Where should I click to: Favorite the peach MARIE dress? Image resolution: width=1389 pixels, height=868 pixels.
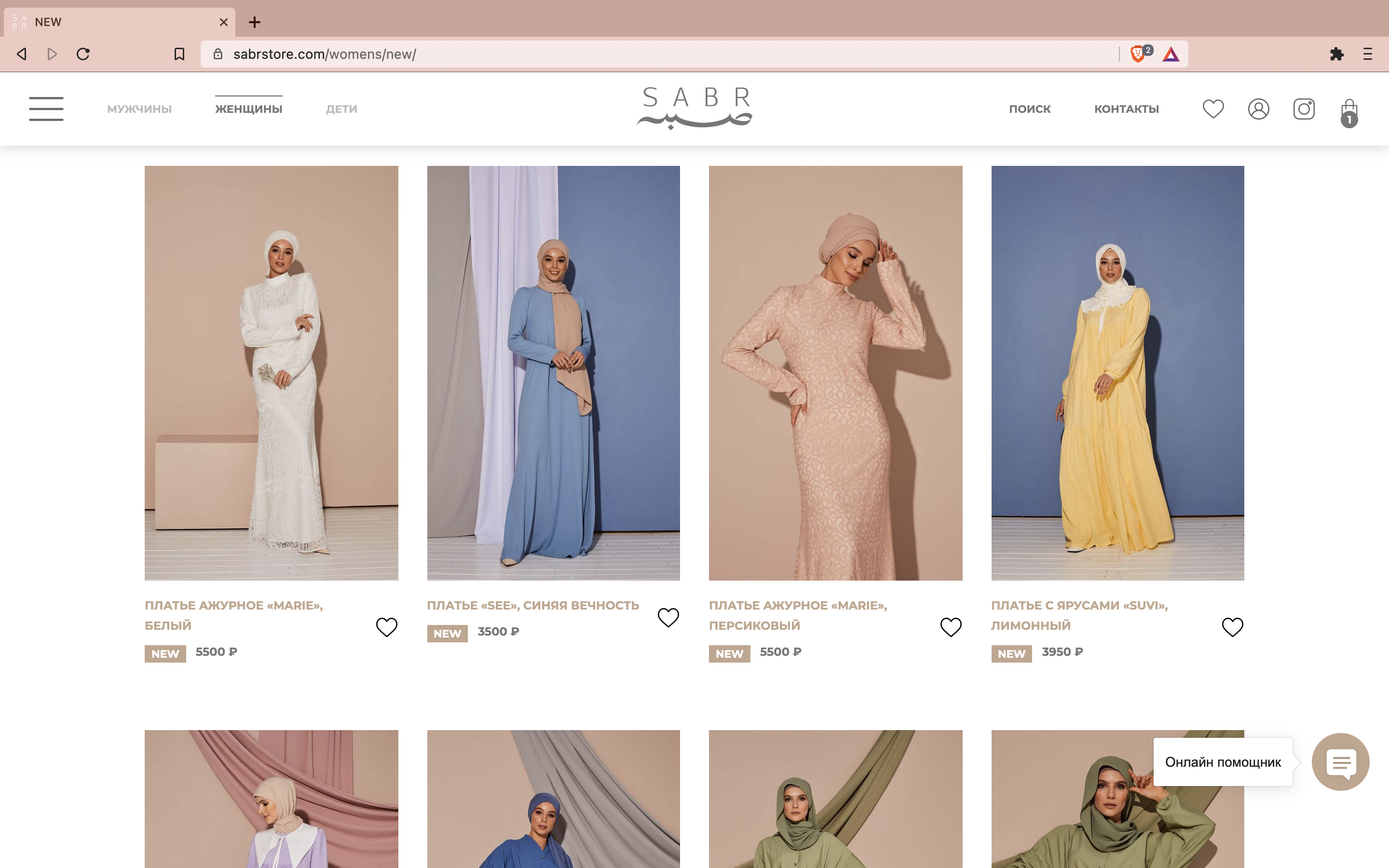951,627
